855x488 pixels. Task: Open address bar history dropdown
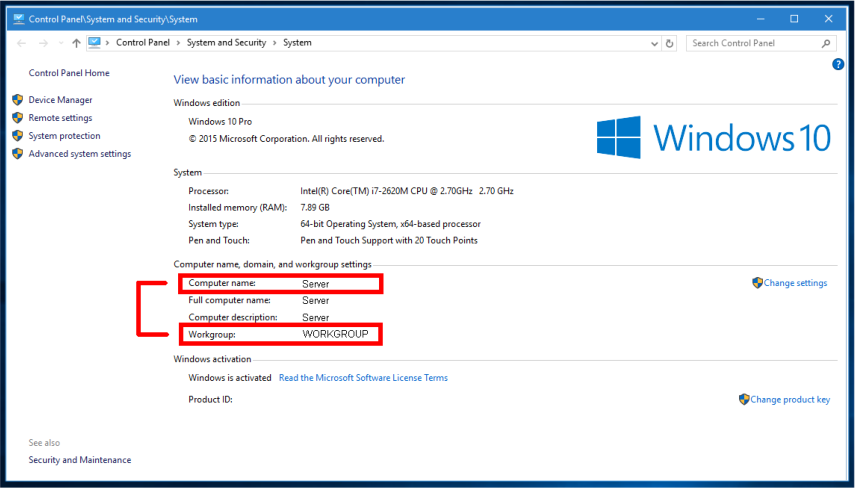tap(654, 44)
